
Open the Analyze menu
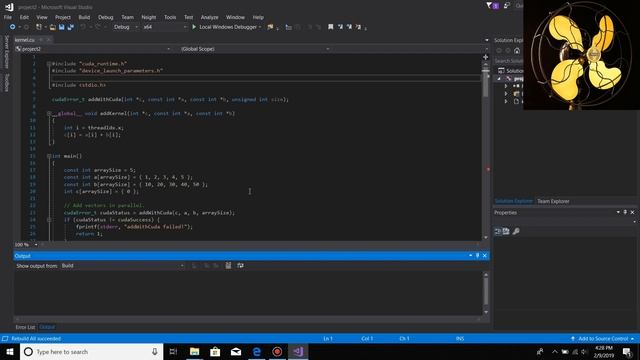pyautogui.click(x=209, y=17)
